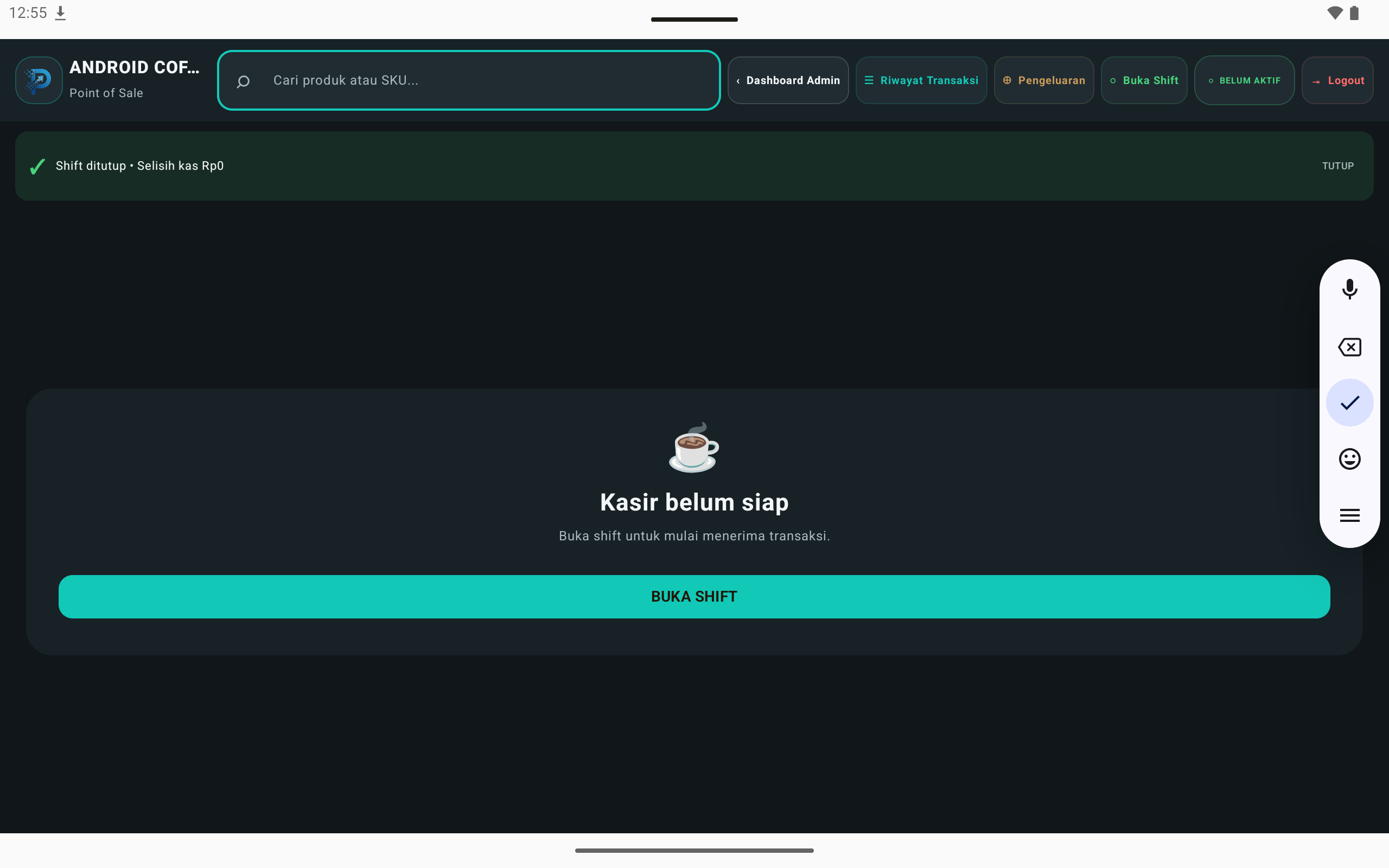Click Buka Shift in the header
This screenshot has height=868, width=1389.
[1144, 80]
